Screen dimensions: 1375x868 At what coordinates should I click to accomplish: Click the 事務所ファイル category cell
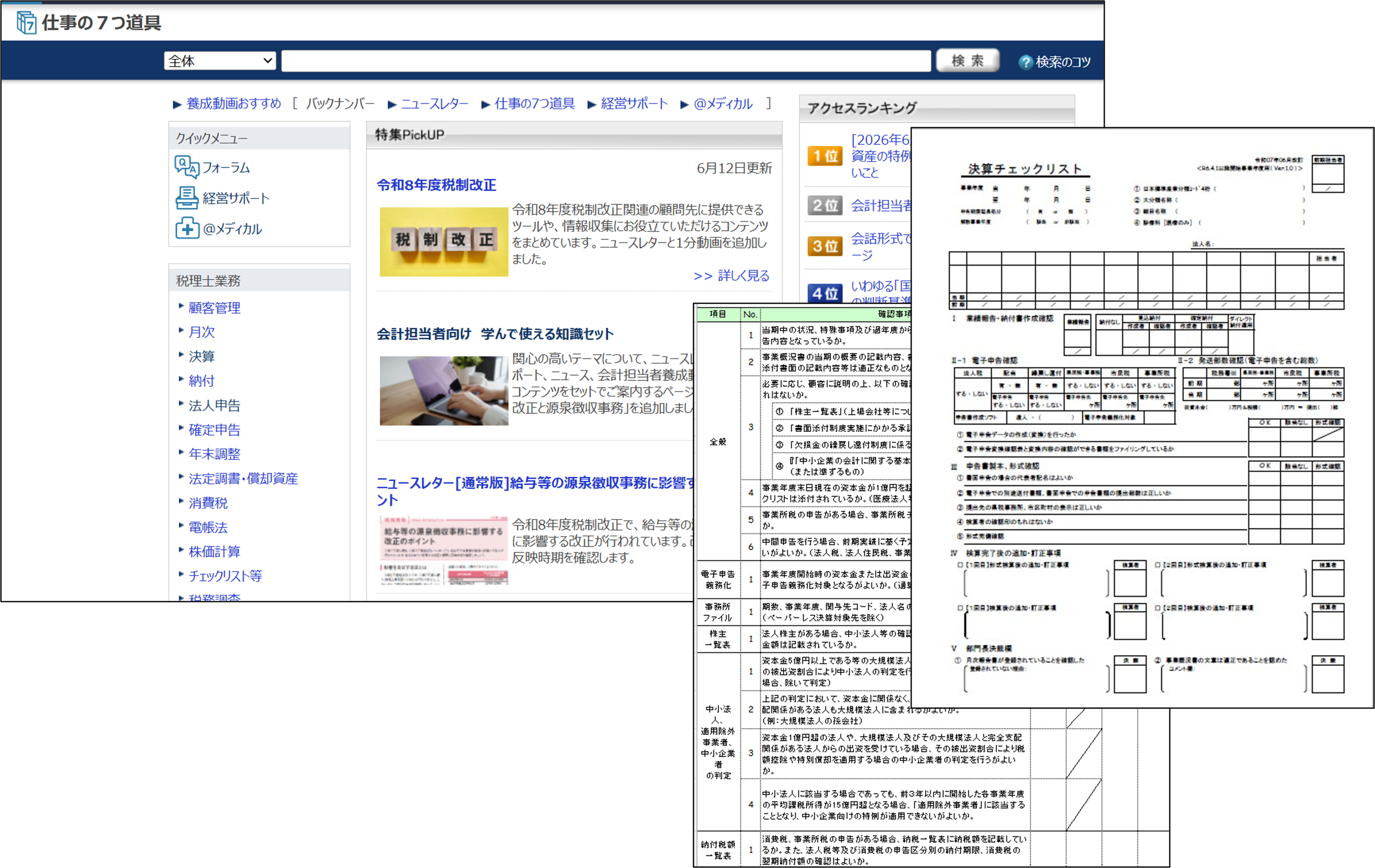[x=718, y=613]
